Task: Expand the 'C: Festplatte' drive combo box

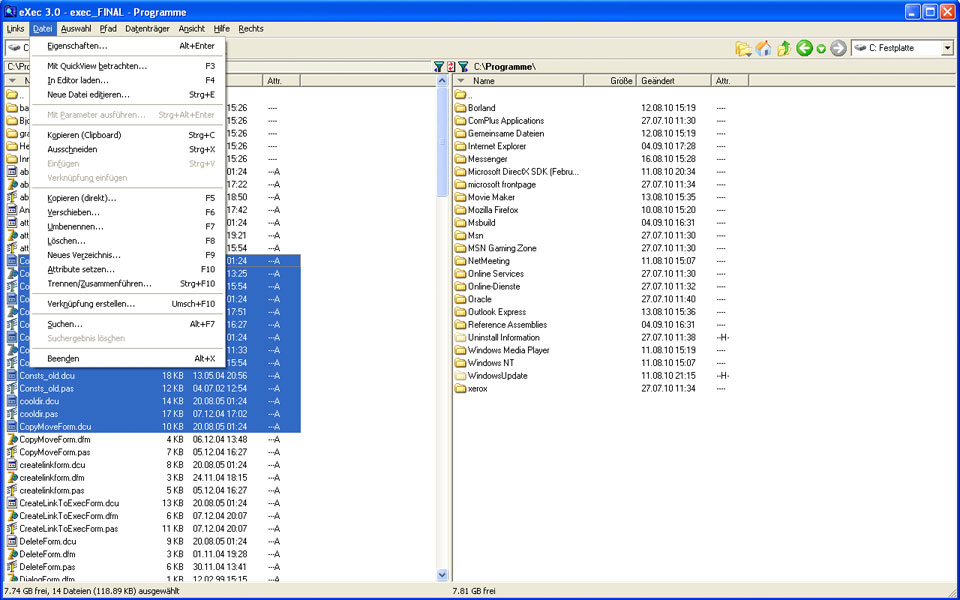Action: (x=946, y=48)
